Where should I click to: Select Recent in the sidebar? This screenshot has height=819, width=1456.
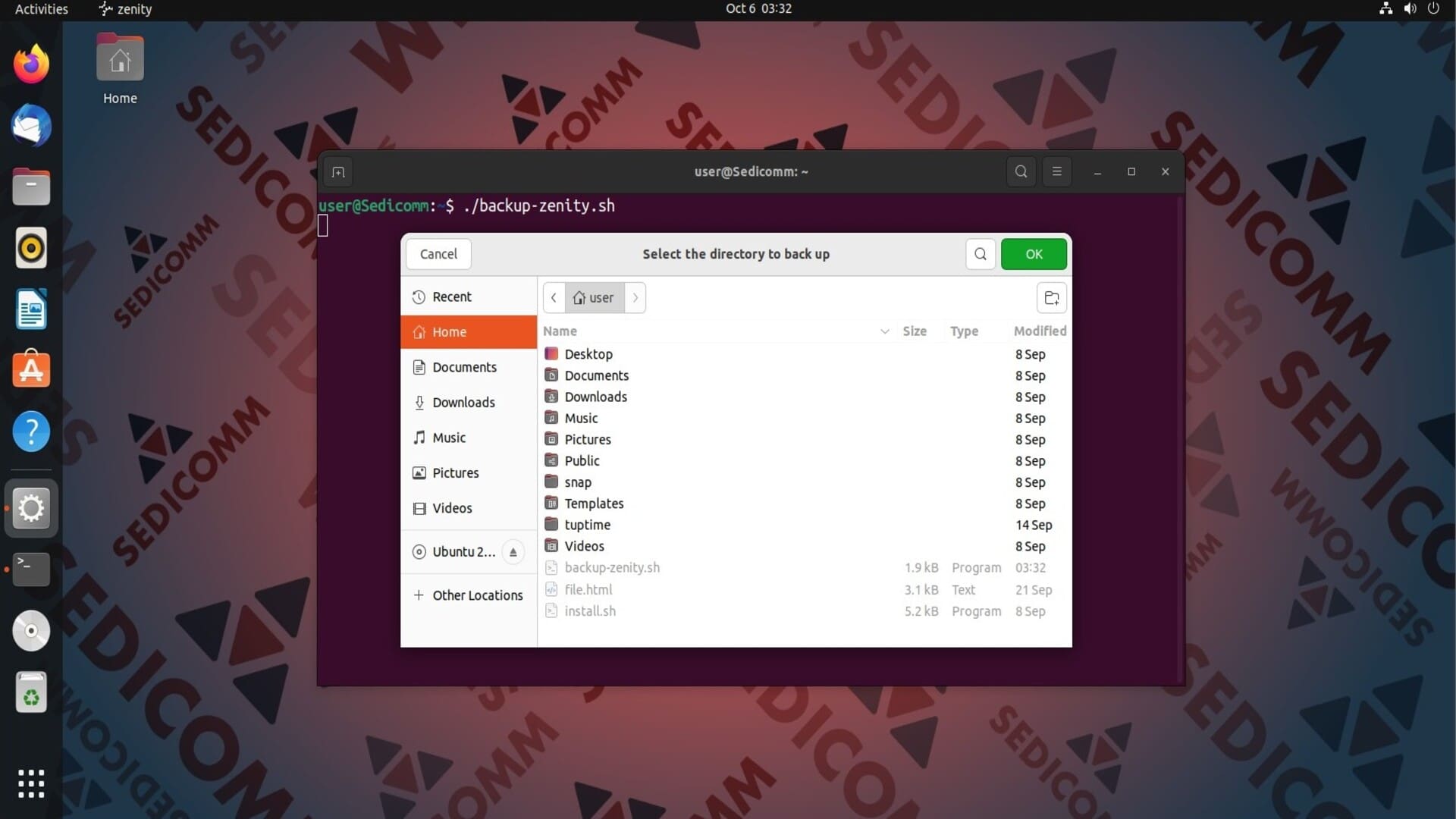point(451,297)
